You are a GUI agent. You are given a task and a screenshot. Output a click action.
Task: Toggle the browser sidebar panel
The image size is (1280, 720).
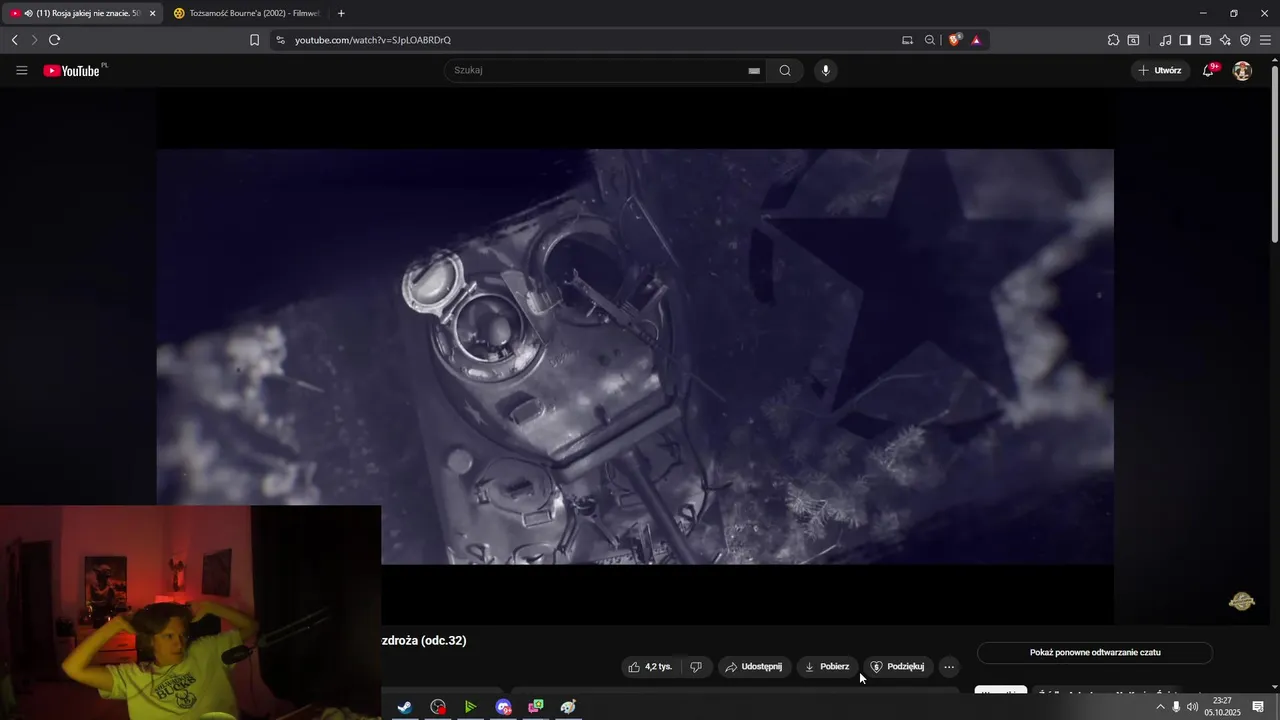pos(1185,40)
